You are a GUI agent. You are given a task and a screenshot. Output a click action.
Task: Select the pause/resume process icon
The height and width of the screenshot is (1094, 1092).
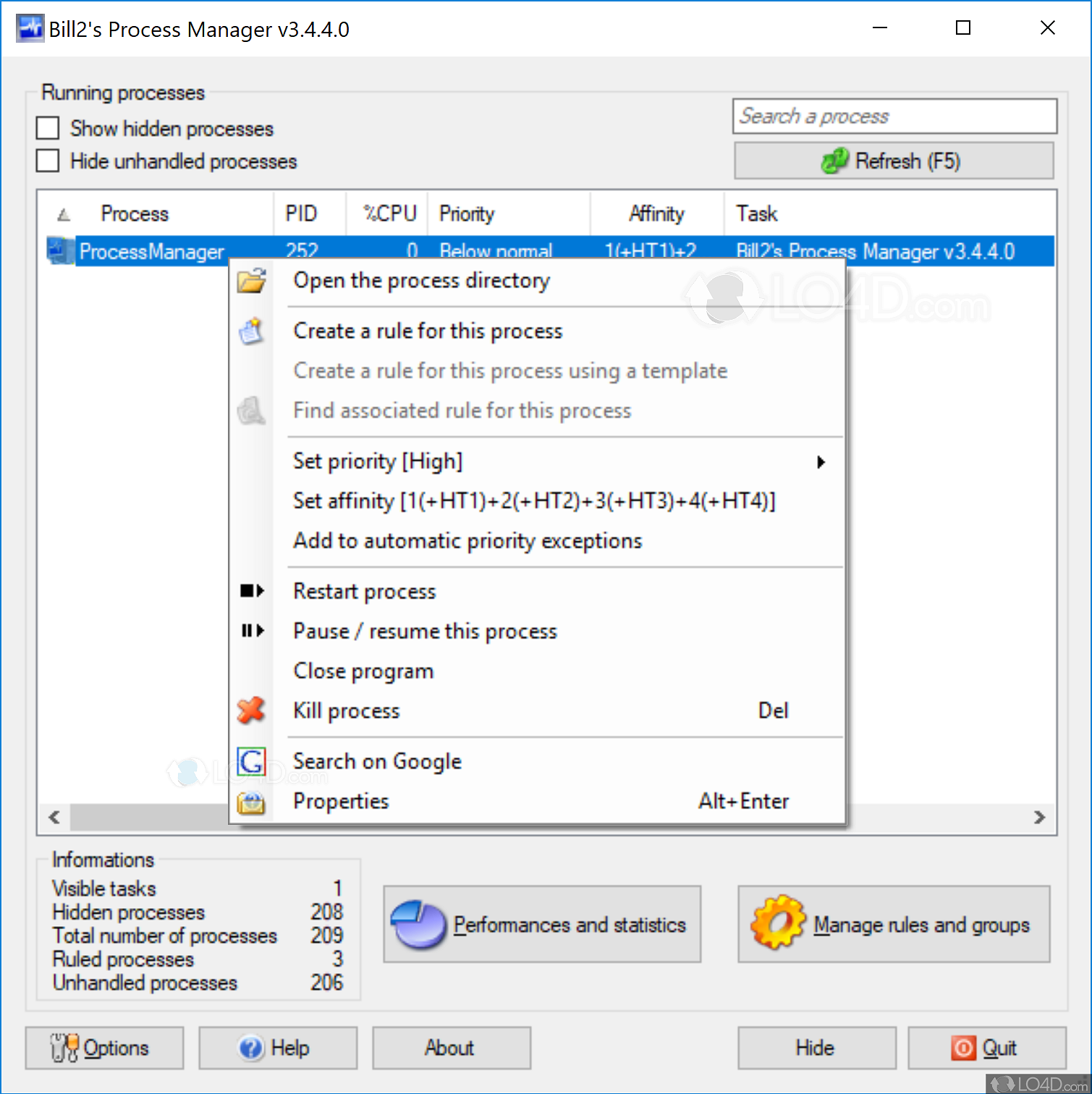(251, 630)
